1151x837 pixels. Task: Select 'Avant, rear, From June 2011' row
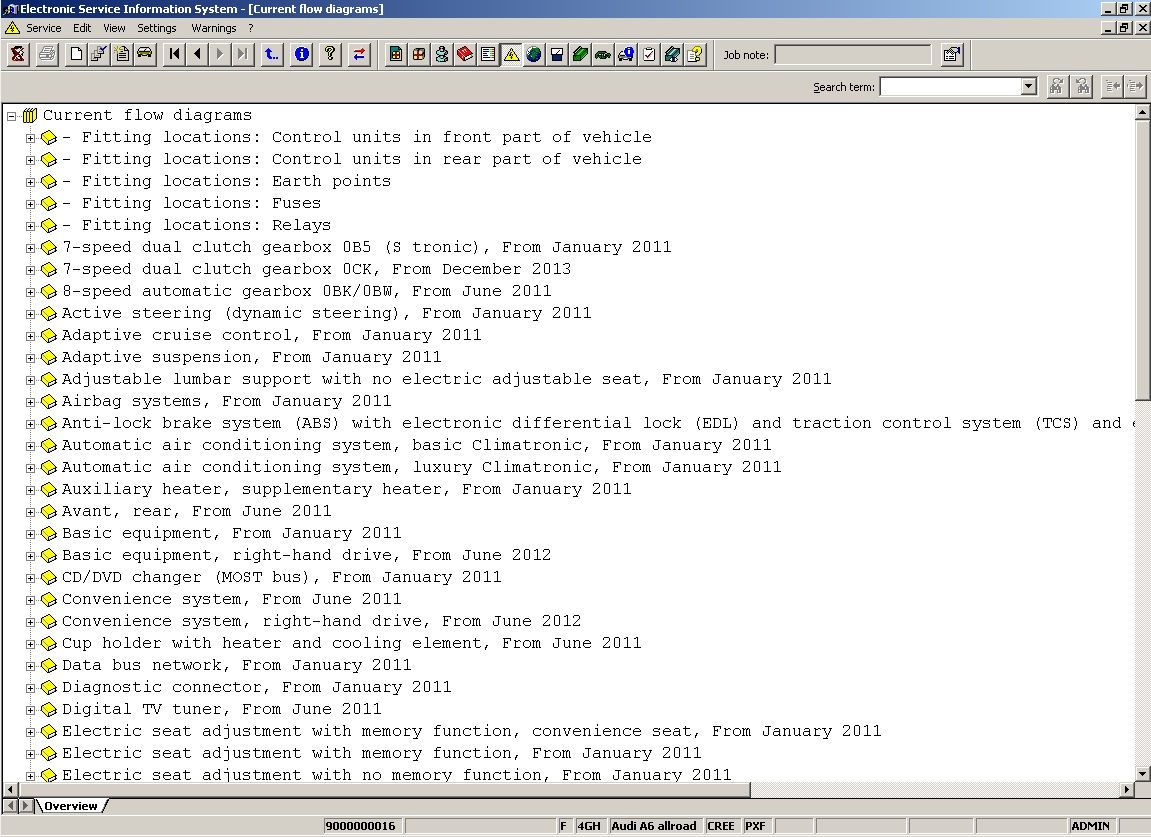point(197,512)
